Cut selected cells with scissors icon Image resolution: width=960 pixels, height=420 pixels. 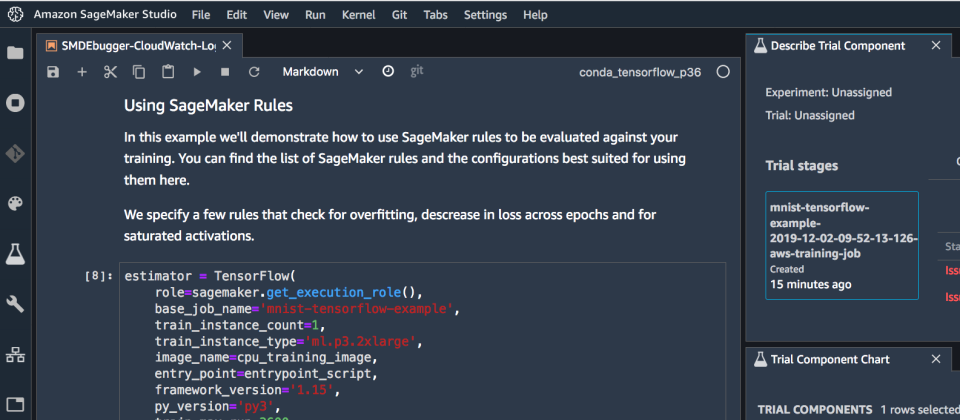110,72
